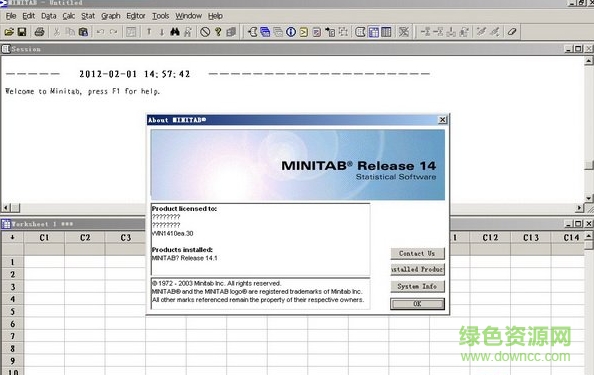
Task: Click the Print Window printer icon
Action: (x=39, y=32)
